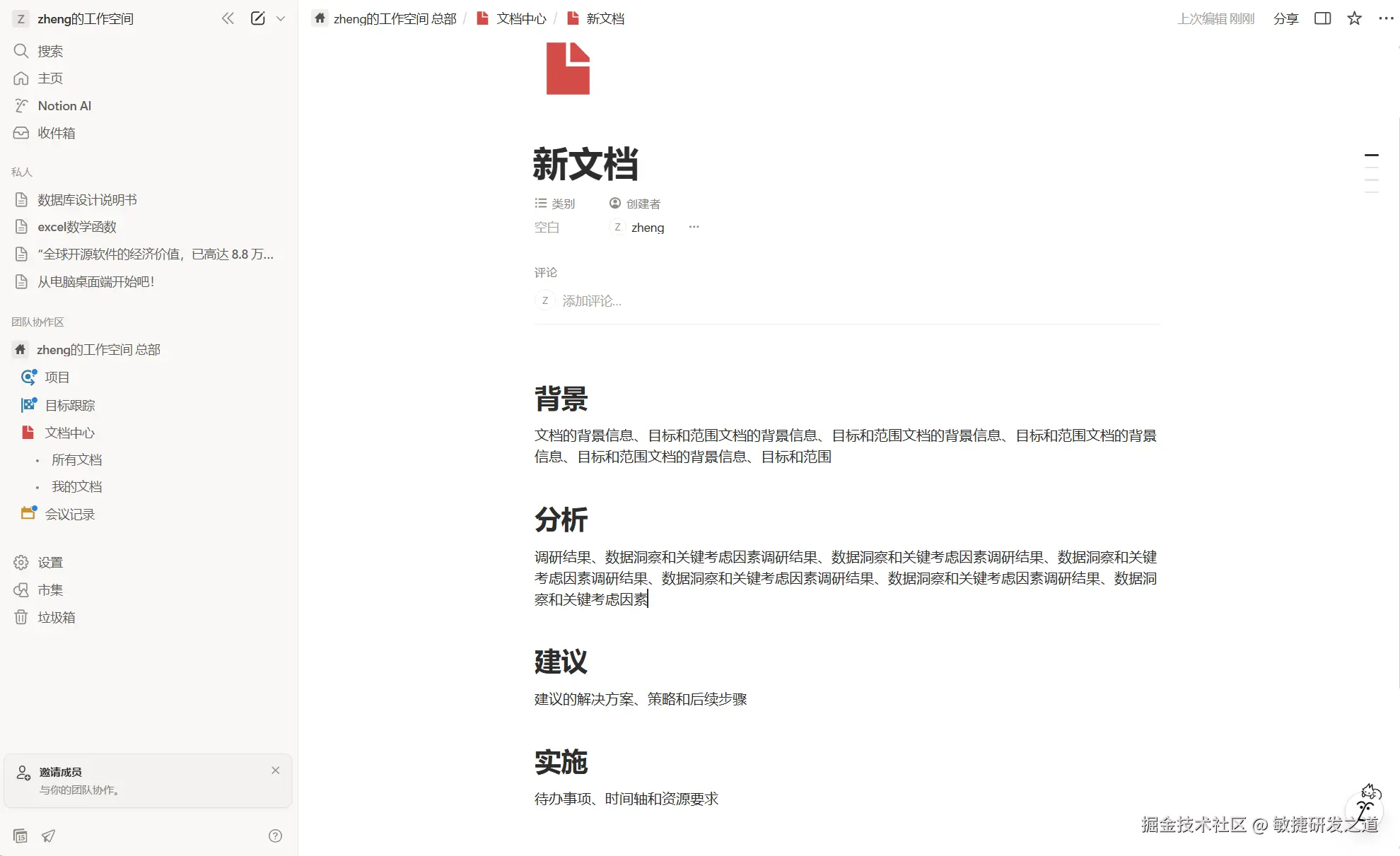Image resolution: width=1400 pixels, height=856 pixels.
Task: Select 我的文档 view in sidebar
Action: (76, 487)
